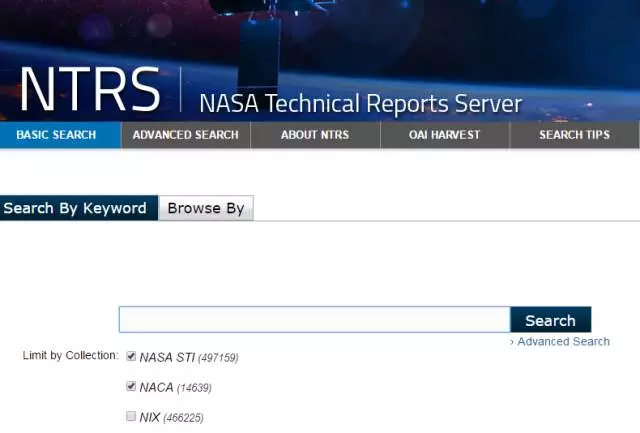Click the NTRS logo text
Image resolution: width=640 pixels, height=433 pixels.
(90, 89)
